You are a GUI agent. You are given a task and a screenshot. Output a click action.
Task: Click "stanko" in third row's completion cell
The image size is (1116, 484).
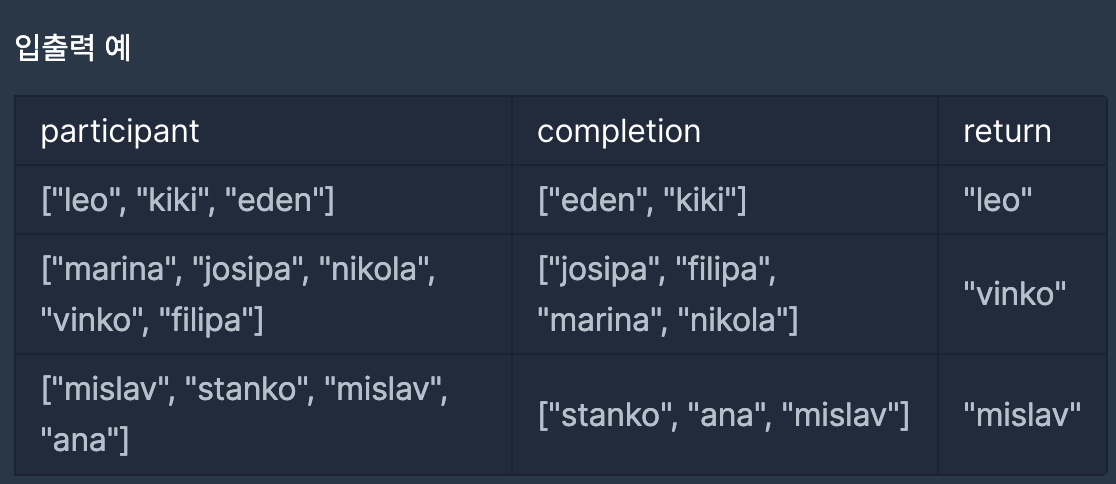[614, 414]
